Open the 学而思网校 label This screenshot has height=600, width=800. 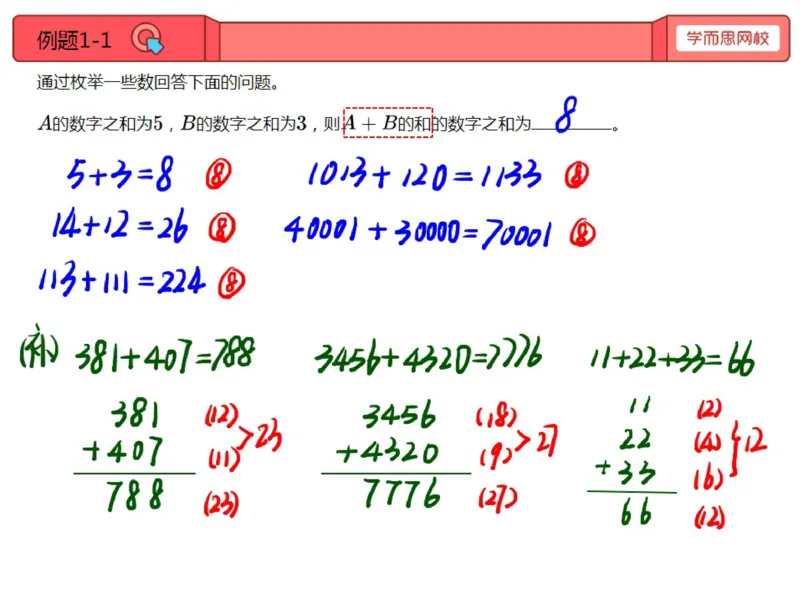point(728,38)
